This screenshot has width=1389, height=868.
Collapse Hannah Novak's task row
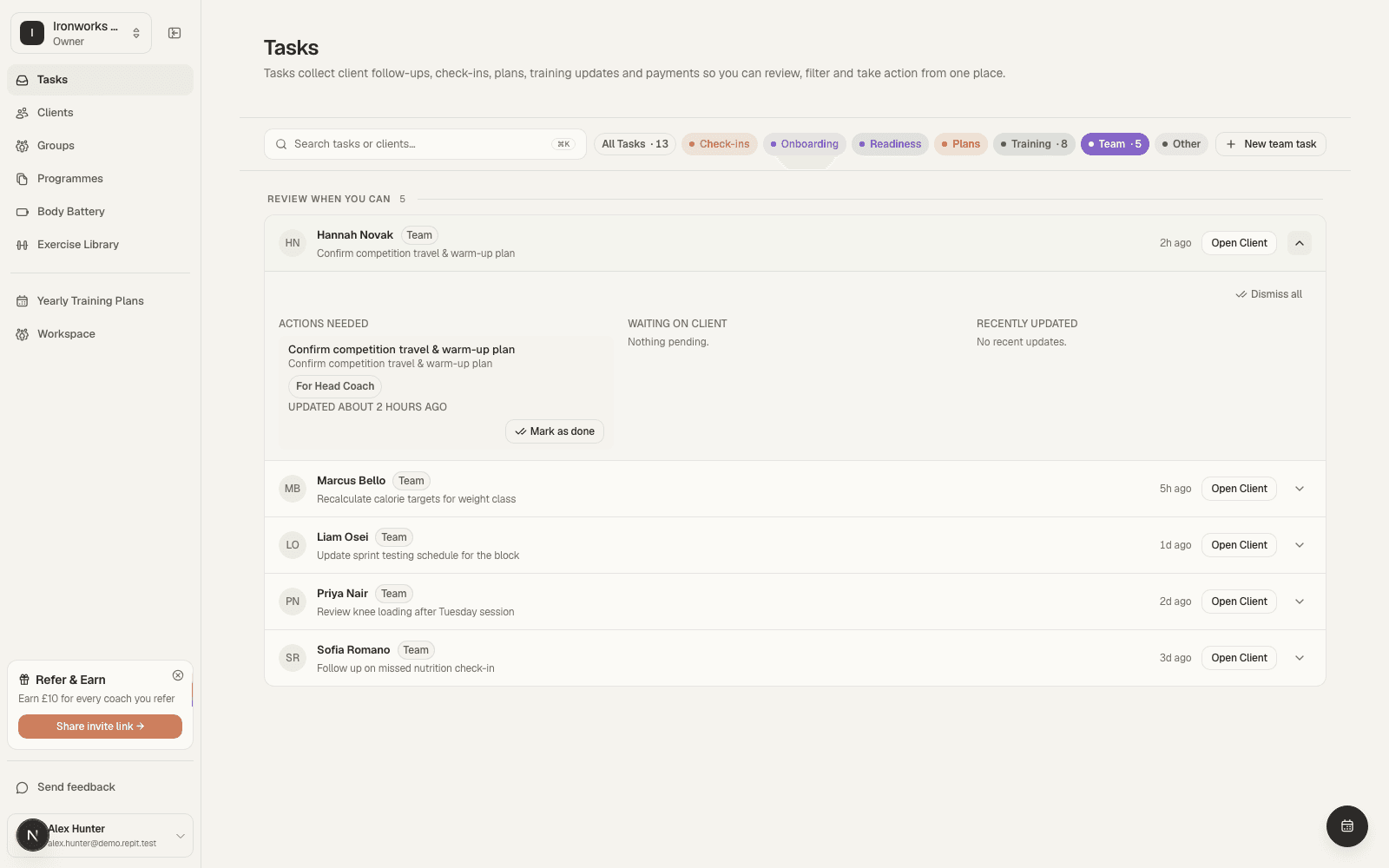click(x=1300, y=243)
